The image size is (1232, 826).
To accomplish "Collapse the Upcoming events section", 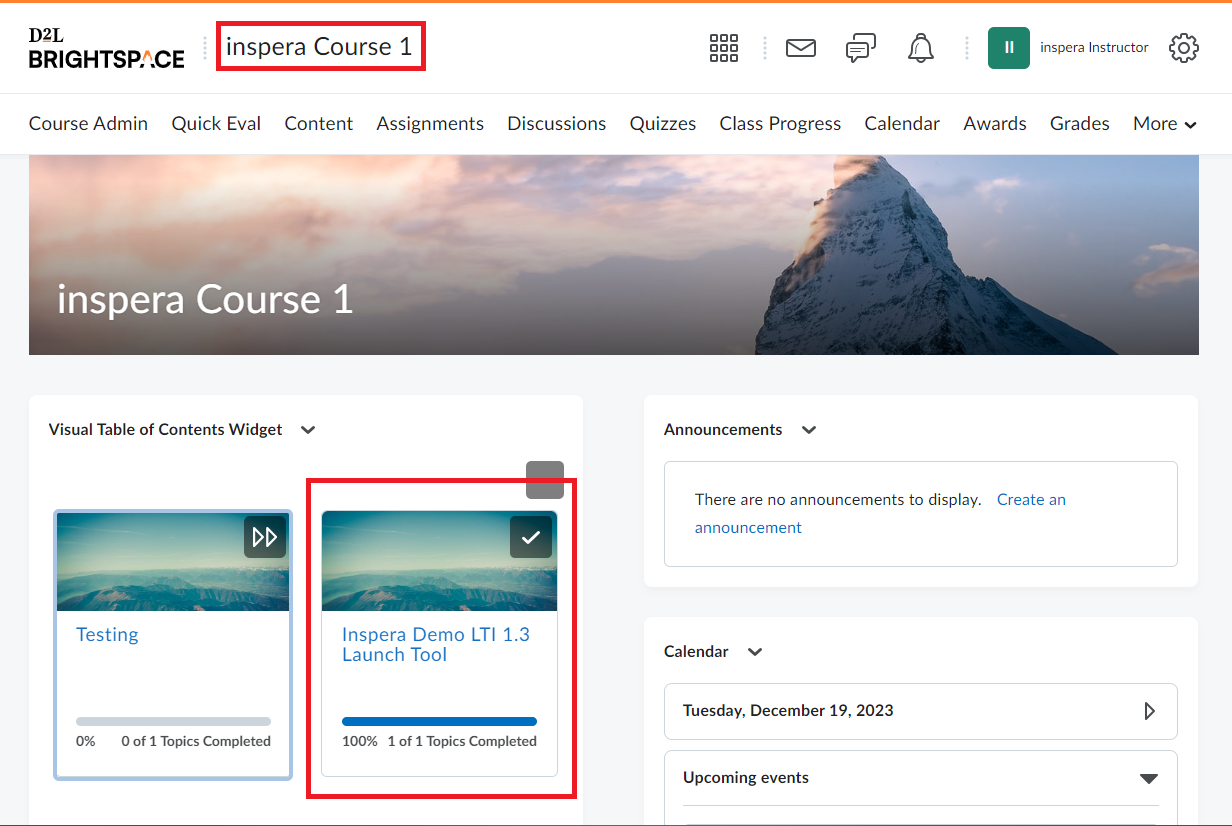I will point(1149,779).
